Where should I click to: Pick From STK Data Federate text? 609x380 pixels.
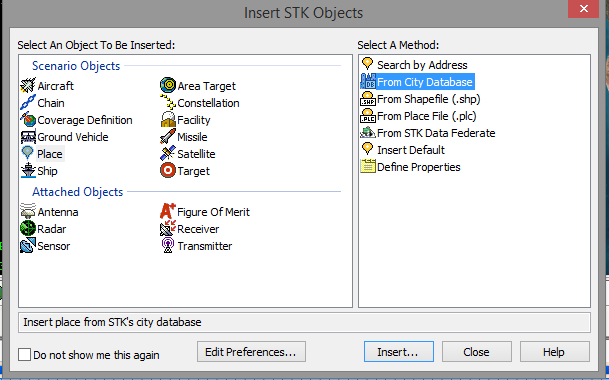(x=436, y=133)
